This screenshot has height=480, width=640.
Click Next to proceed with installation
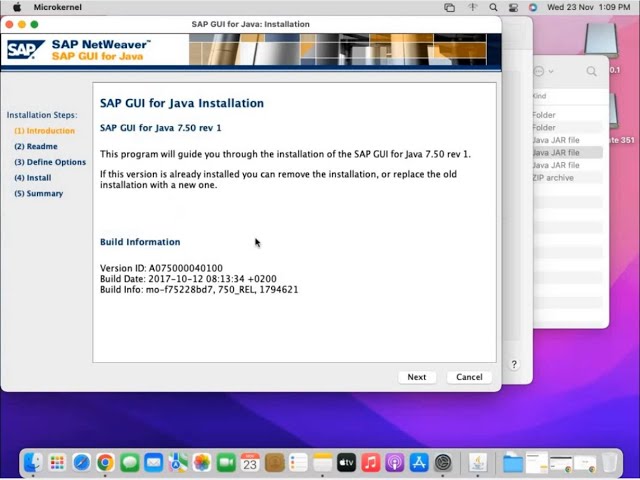[x=417, y=377]
